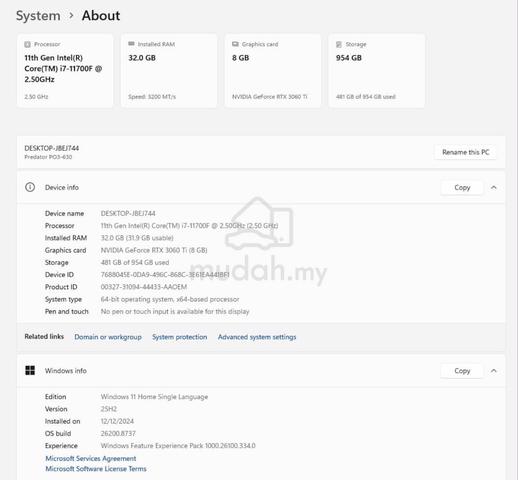
Task: Click the Installed RAM icon
Action: [131, 44]
